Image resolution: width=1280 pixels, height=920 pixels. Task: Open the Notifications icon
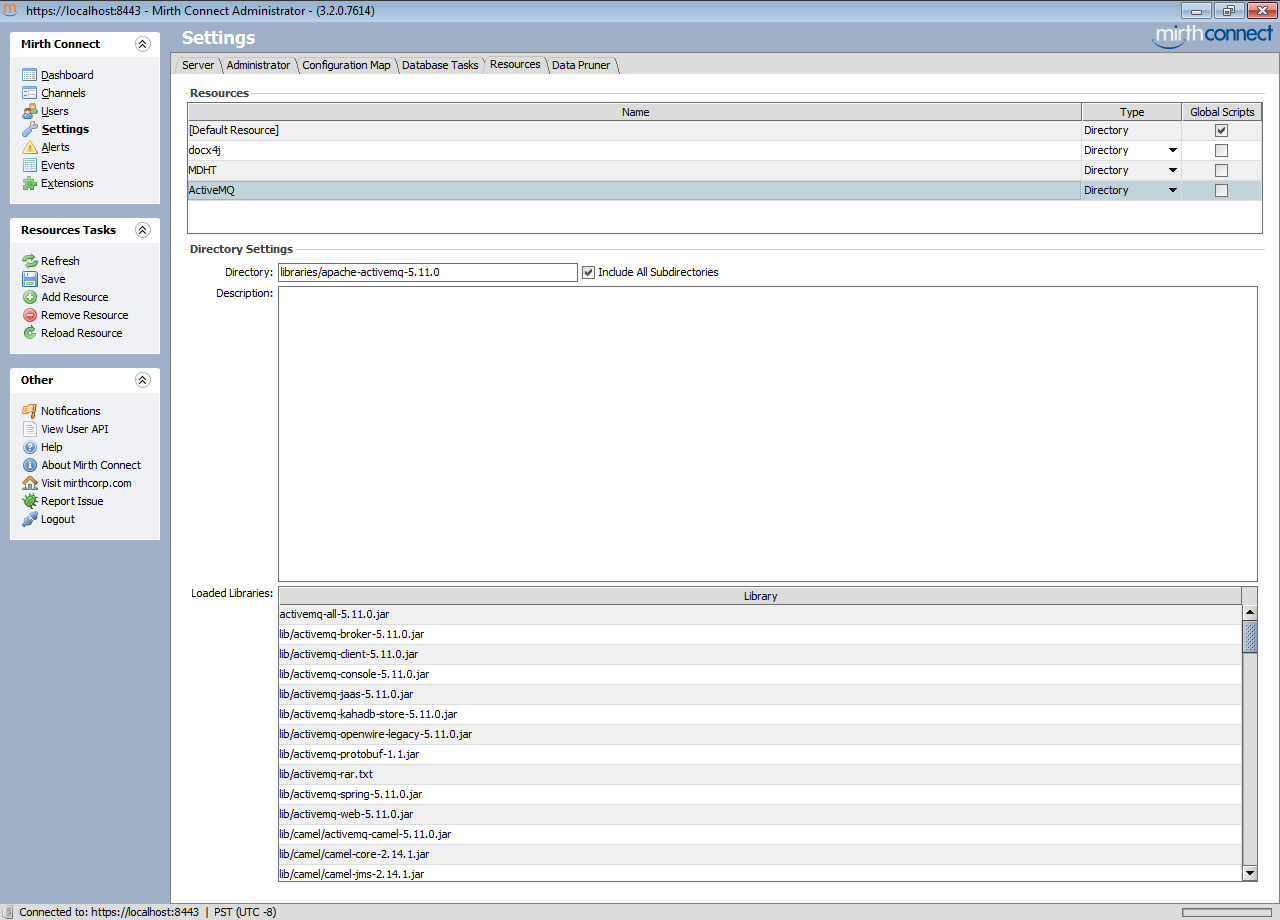point(30,411)
